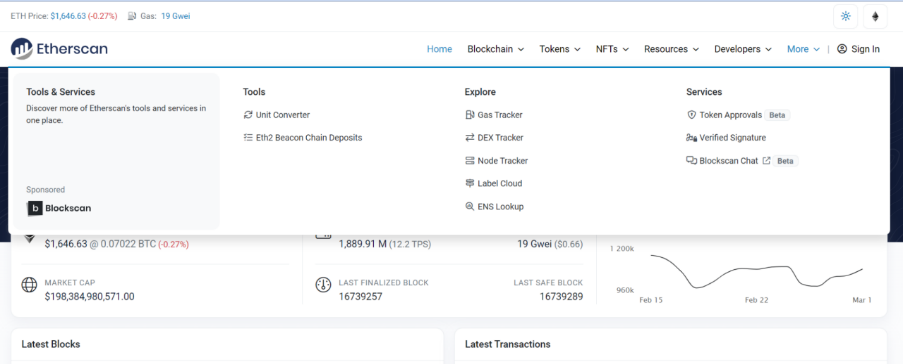Click the Tools & Services heading
Image resolution: width=903 pixels, height=364 pixels.
click(x=60, y=92)
